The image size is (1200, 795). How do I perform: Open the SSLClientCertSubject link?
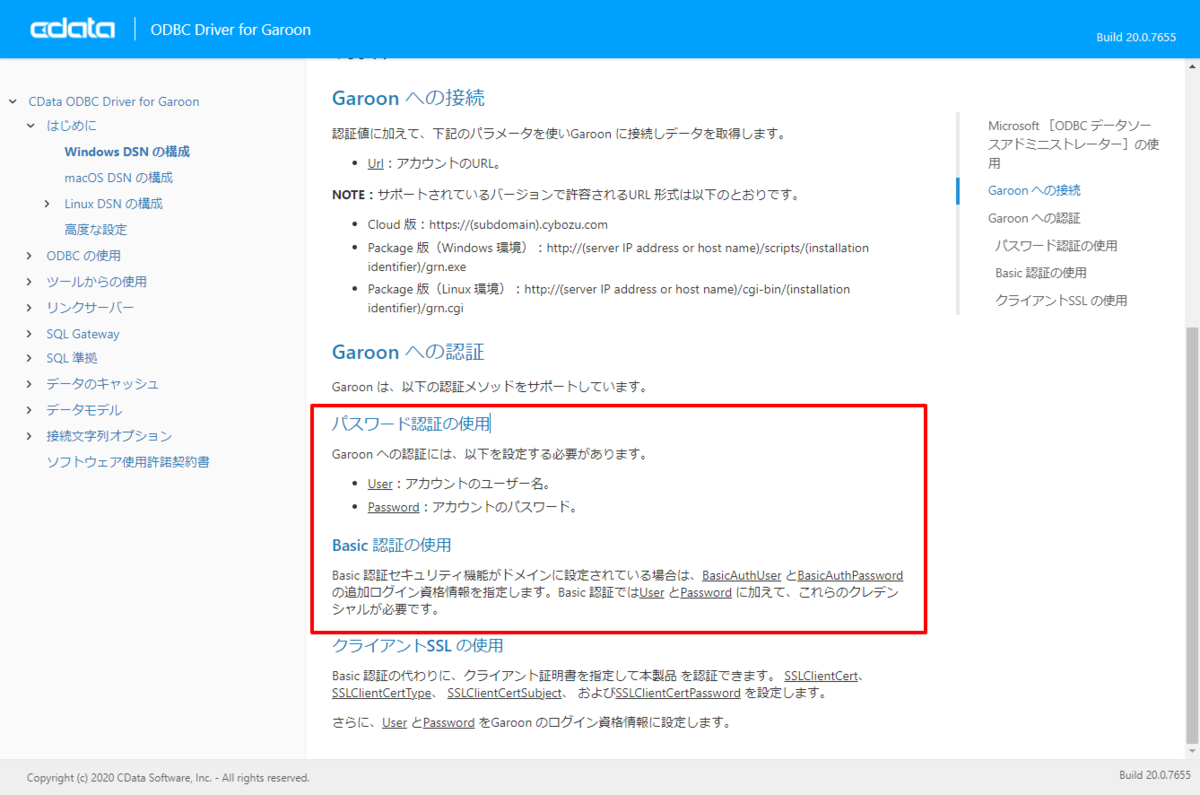505,693
